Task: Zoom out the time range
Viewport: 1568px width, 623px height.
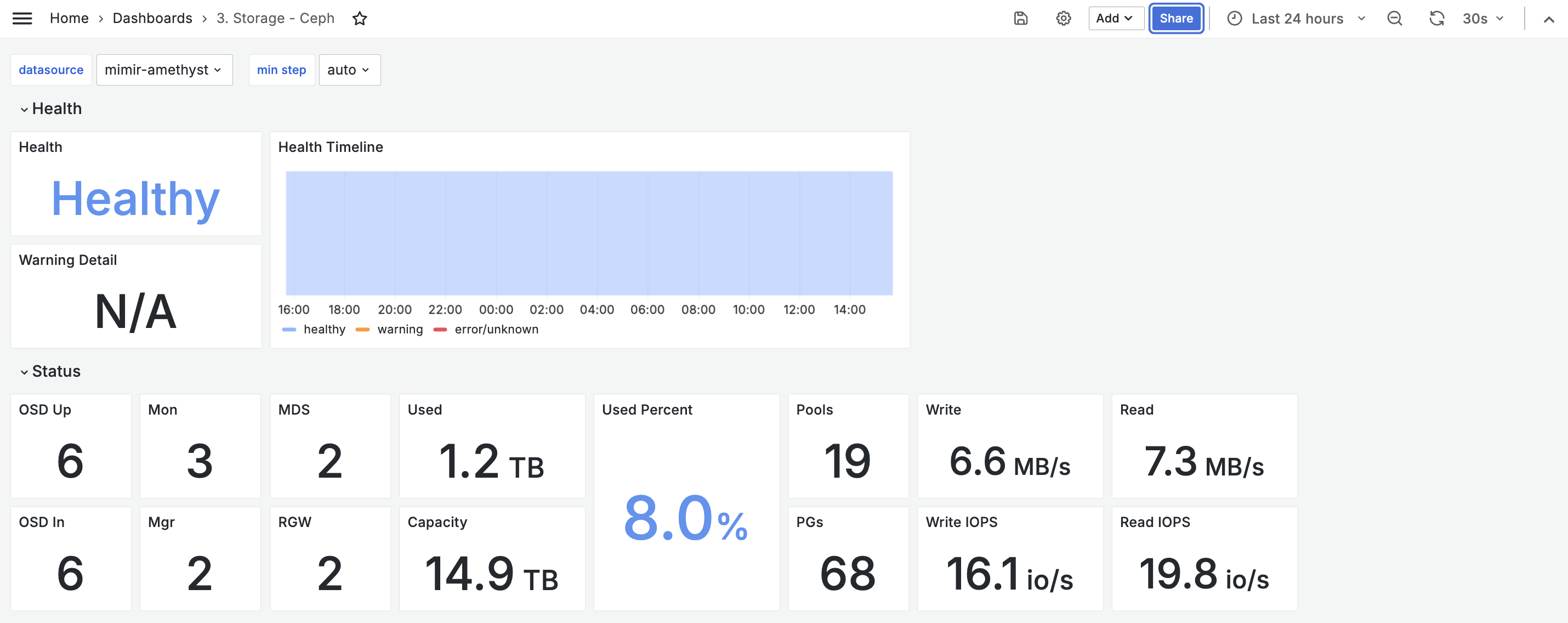Action: click(1395, 18)
